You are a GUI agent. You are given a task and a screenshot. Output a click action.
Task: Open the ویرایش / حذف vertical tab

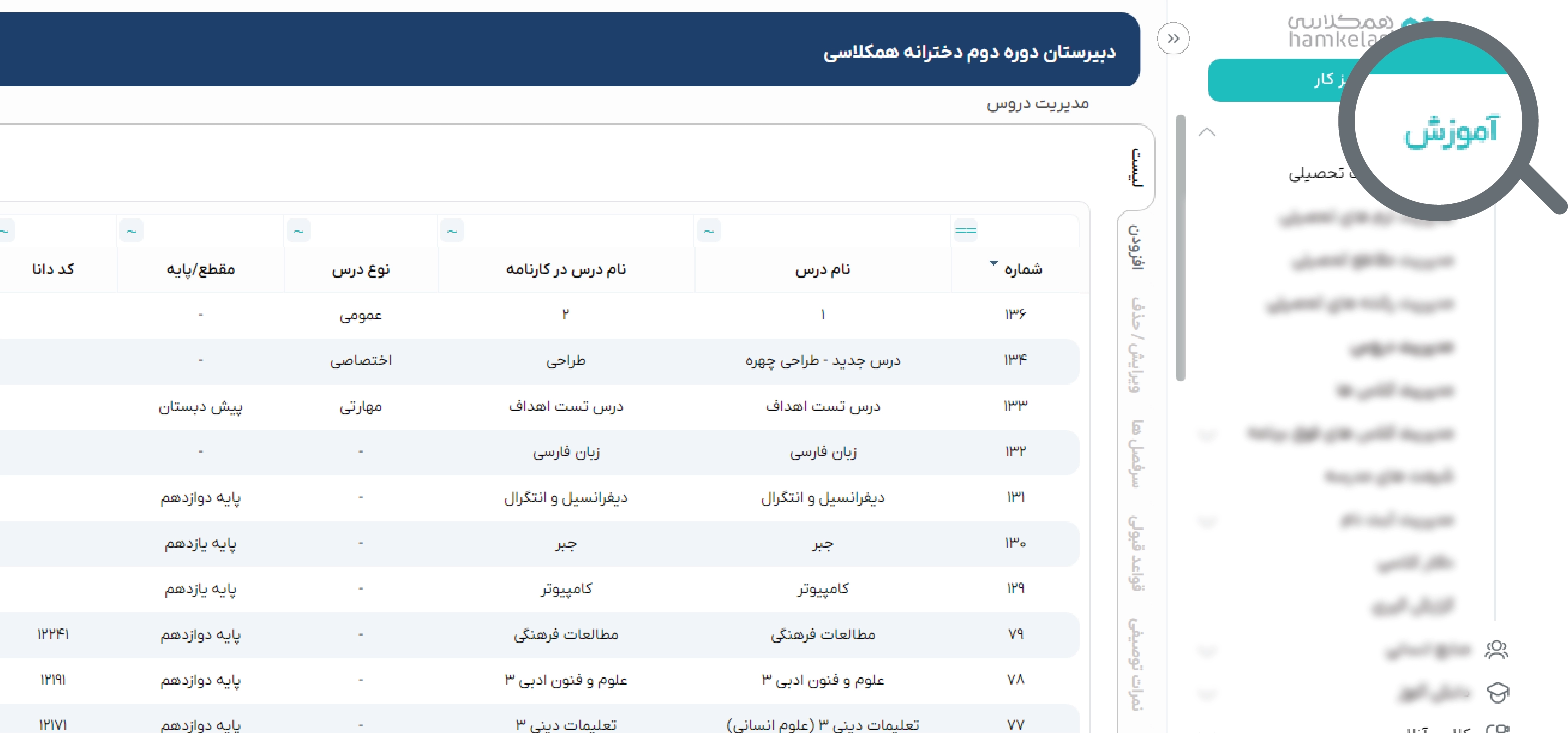coord(1136,345)
